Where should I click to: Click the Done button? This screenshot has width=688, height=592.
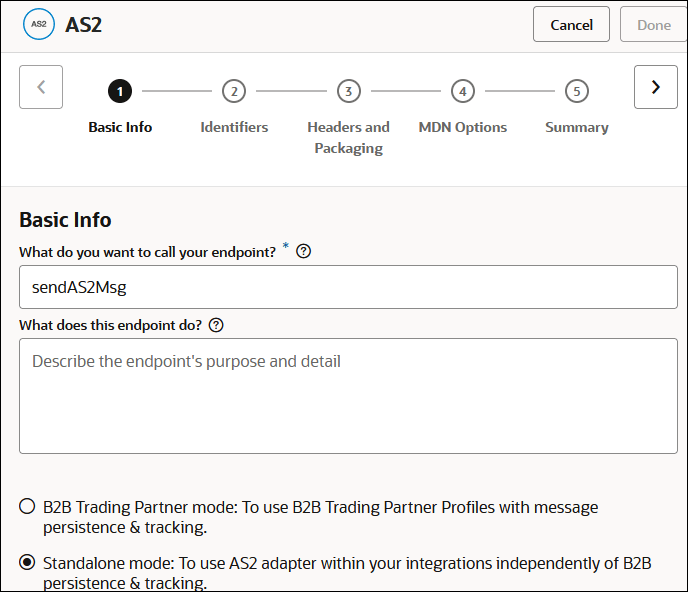(654, 25)
